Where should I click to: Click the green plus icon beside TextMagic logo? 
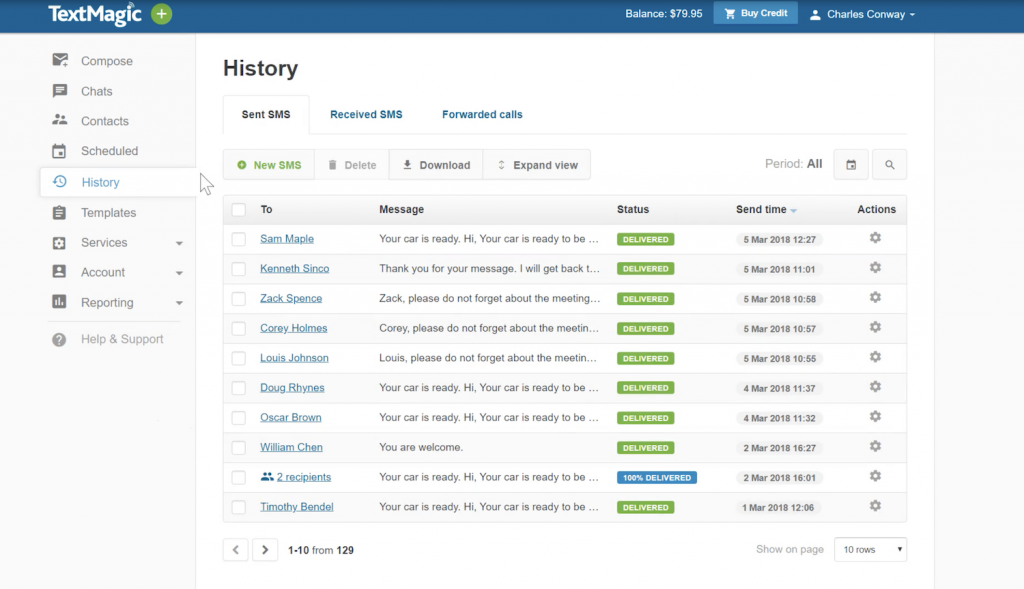[162, 14]
